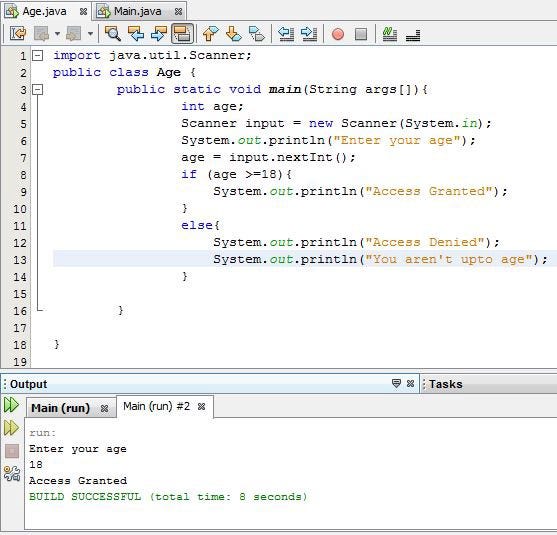Shift the line left using toolbar
The height and width of the screenshot is (535, 557).
coord(286,34)
